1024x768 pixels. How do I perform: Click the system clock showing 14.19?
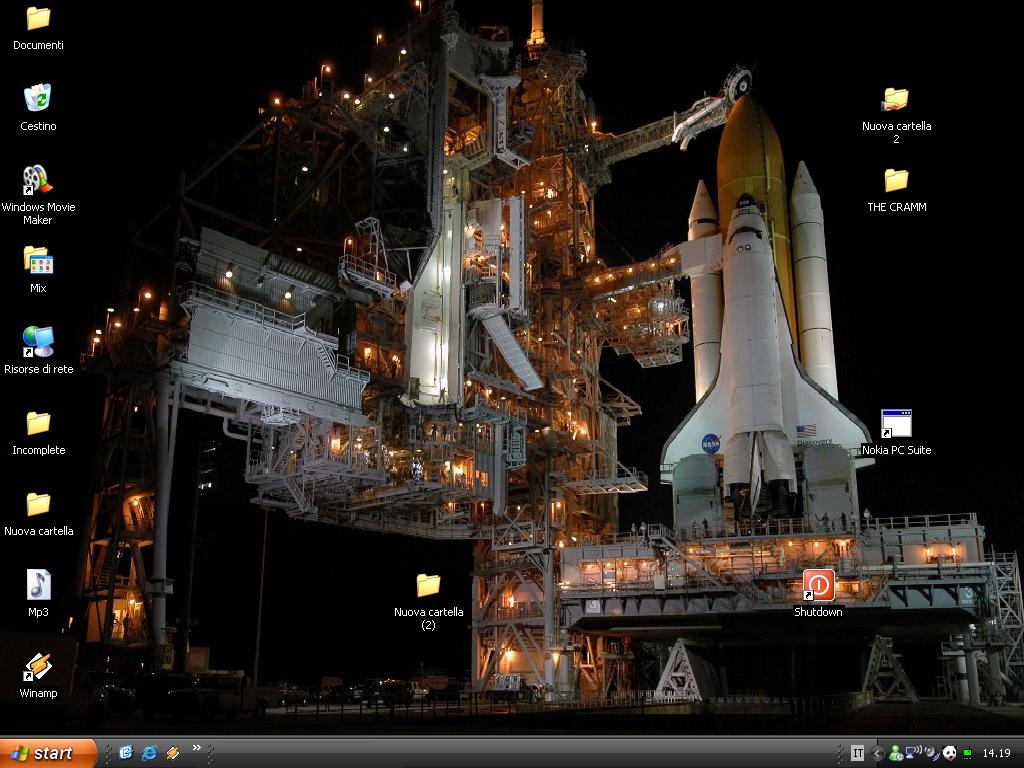click(x=997, y=753)
